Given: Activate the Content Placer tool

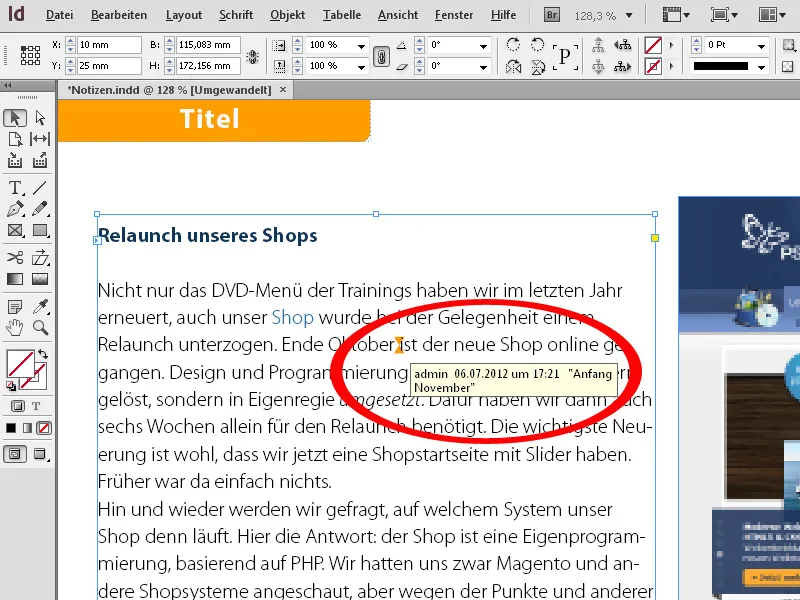Looking at the screenshot, I should pos(40,161).
